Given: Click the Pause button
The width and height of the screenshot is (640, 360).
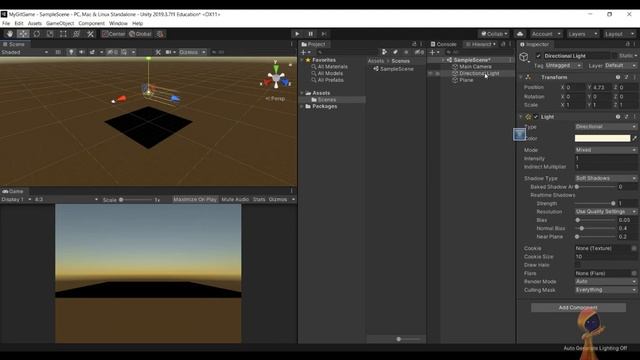Looking at the screenshot, I should coord(311,34).
